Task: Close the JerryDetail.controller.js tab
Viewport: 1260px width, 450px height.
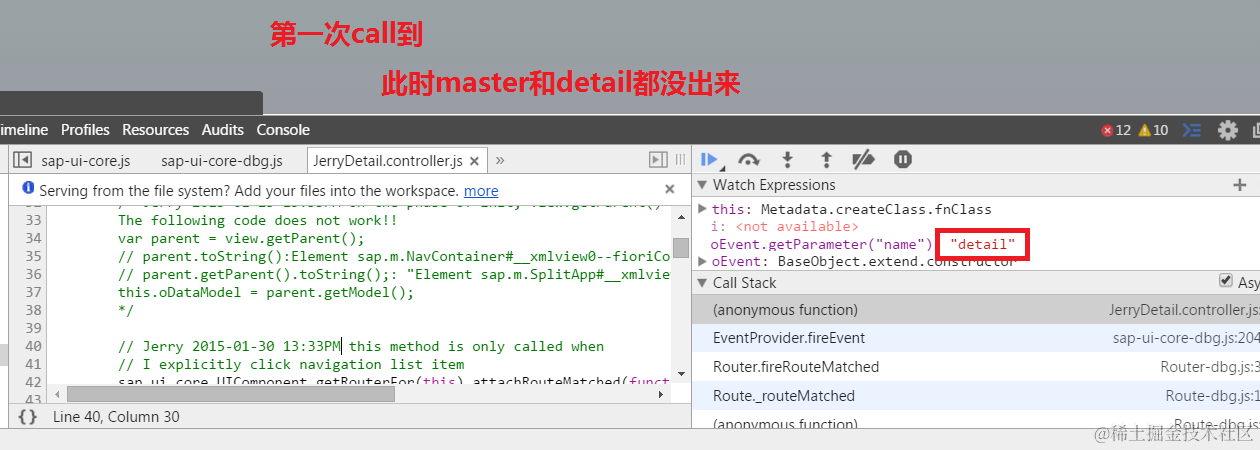Action: [x=474, y=160]
